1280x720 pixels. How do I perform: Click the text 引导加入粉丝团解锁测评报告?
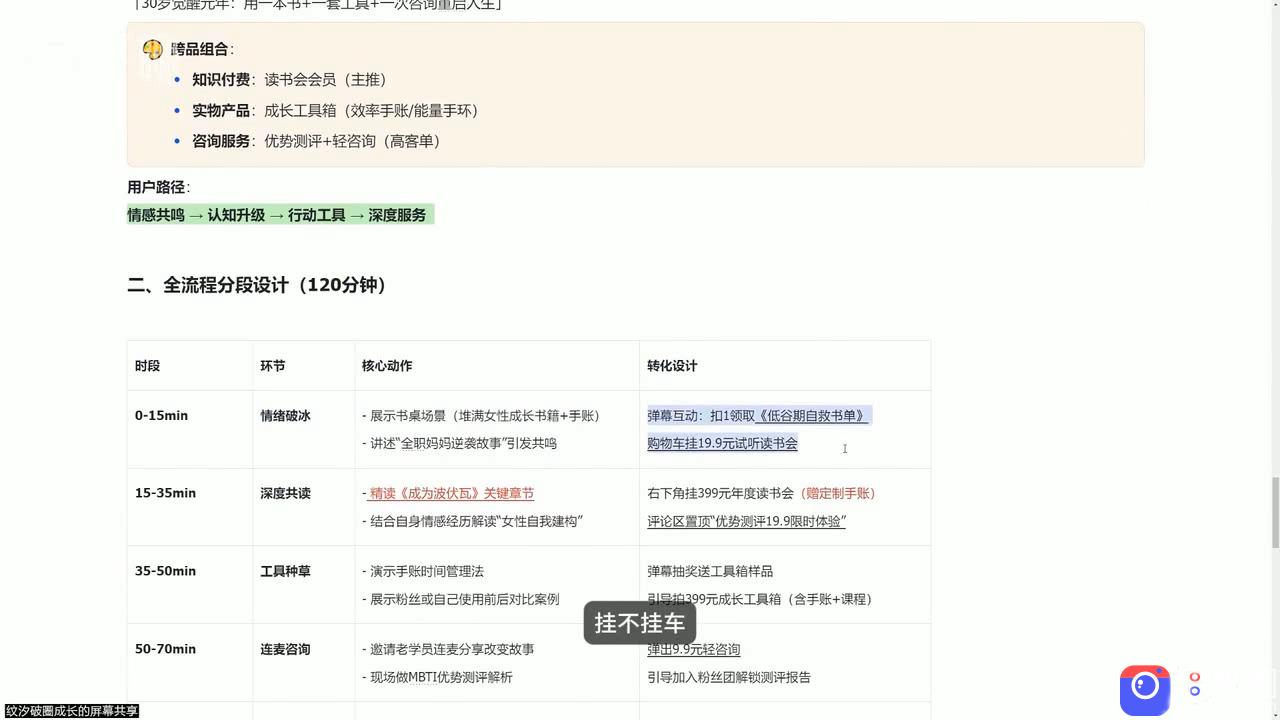[x=729, y=677]
